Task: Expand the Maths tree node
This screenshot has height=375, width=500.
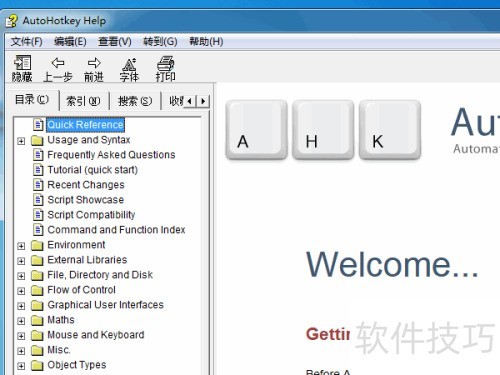Action: tap(21, 321)
